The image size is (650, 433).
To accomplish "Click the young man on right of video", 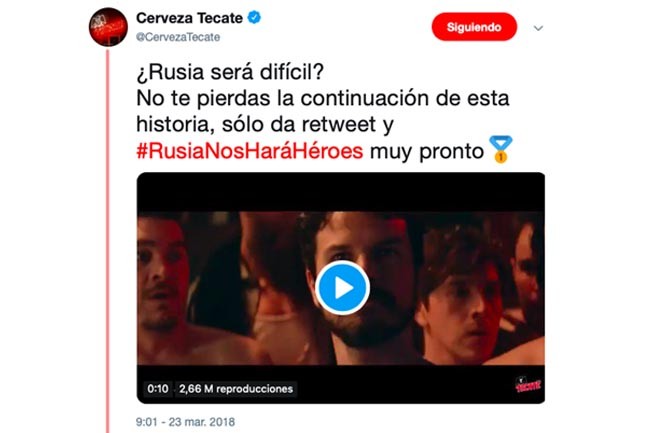I will [460, 298].
